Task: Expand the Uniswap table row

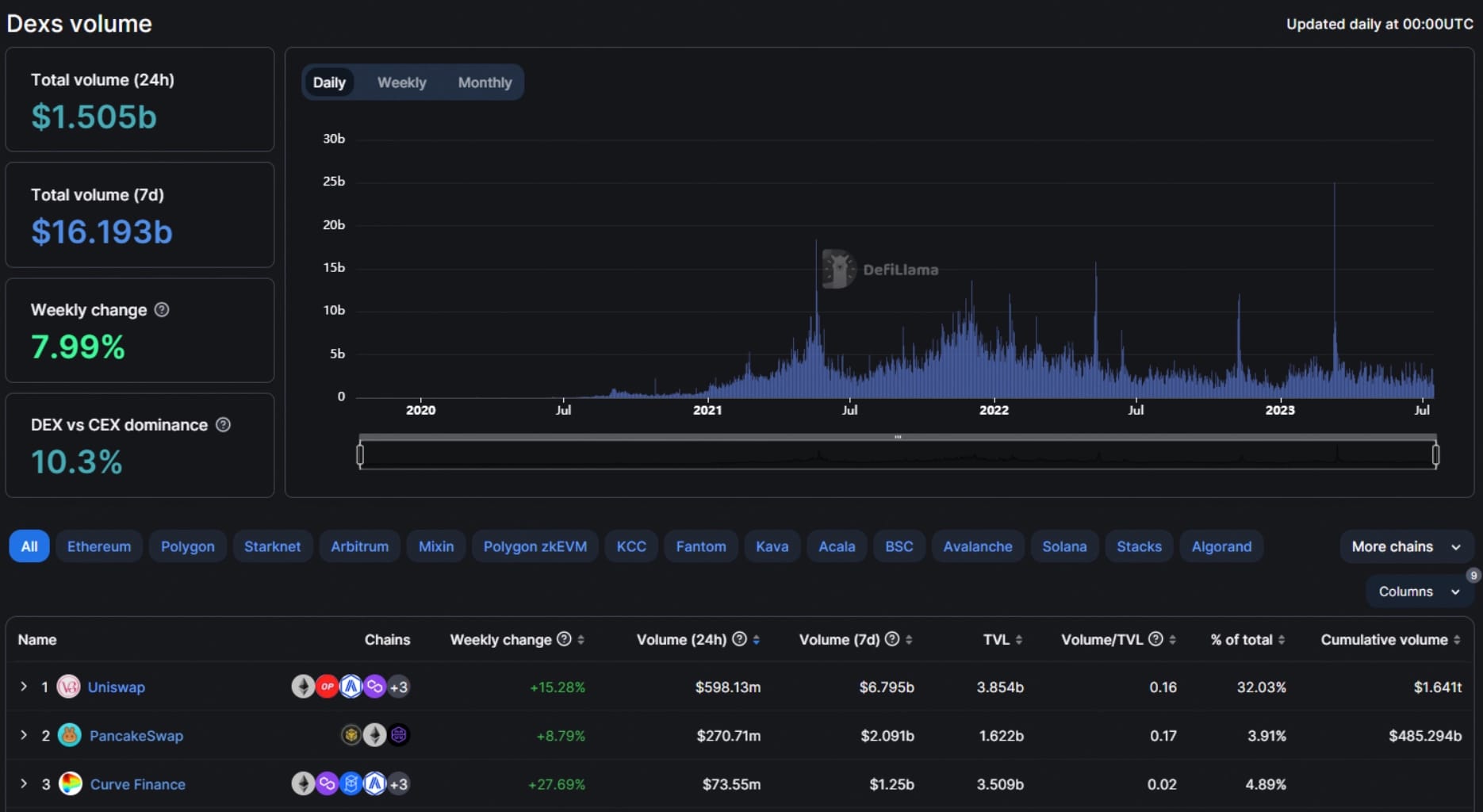Action: 22,687
